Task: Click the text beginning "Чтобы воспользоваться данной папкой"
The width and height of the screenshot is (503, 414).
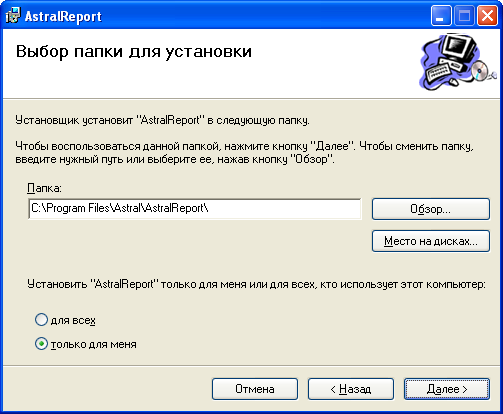Action: pyautogui.click(x=244, y=153)
